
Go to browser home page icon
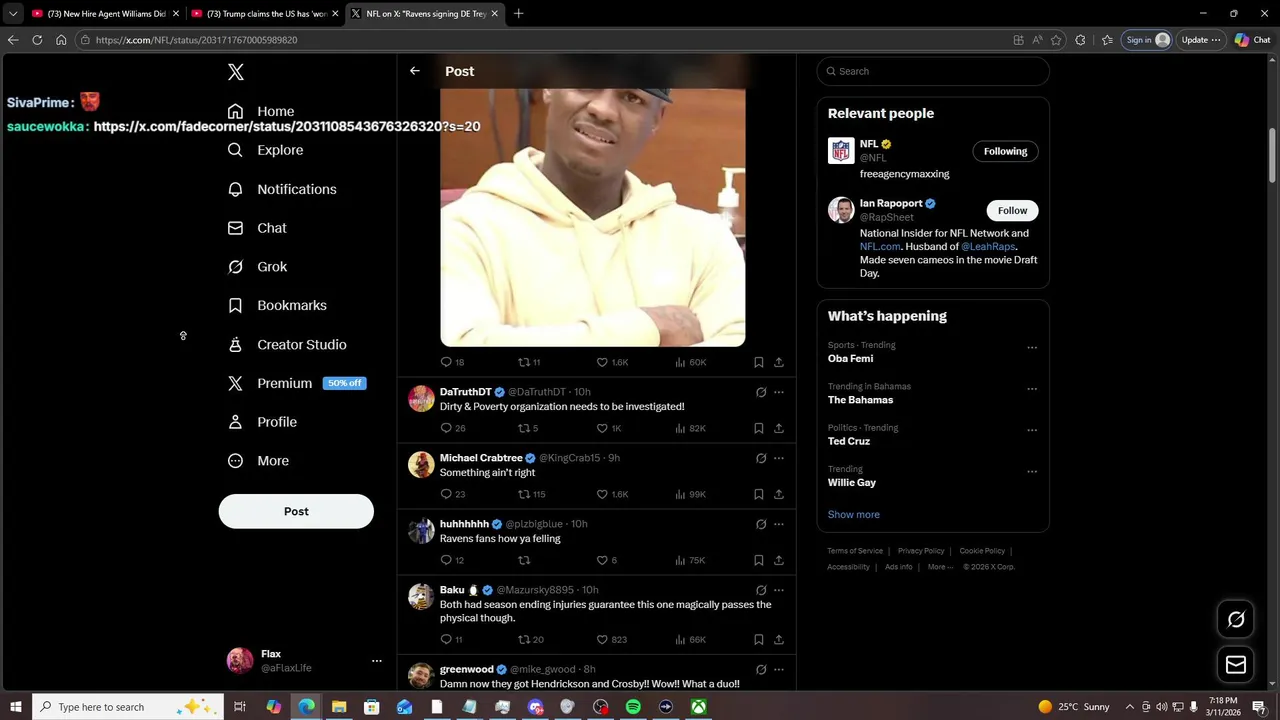tap(61, 40)
